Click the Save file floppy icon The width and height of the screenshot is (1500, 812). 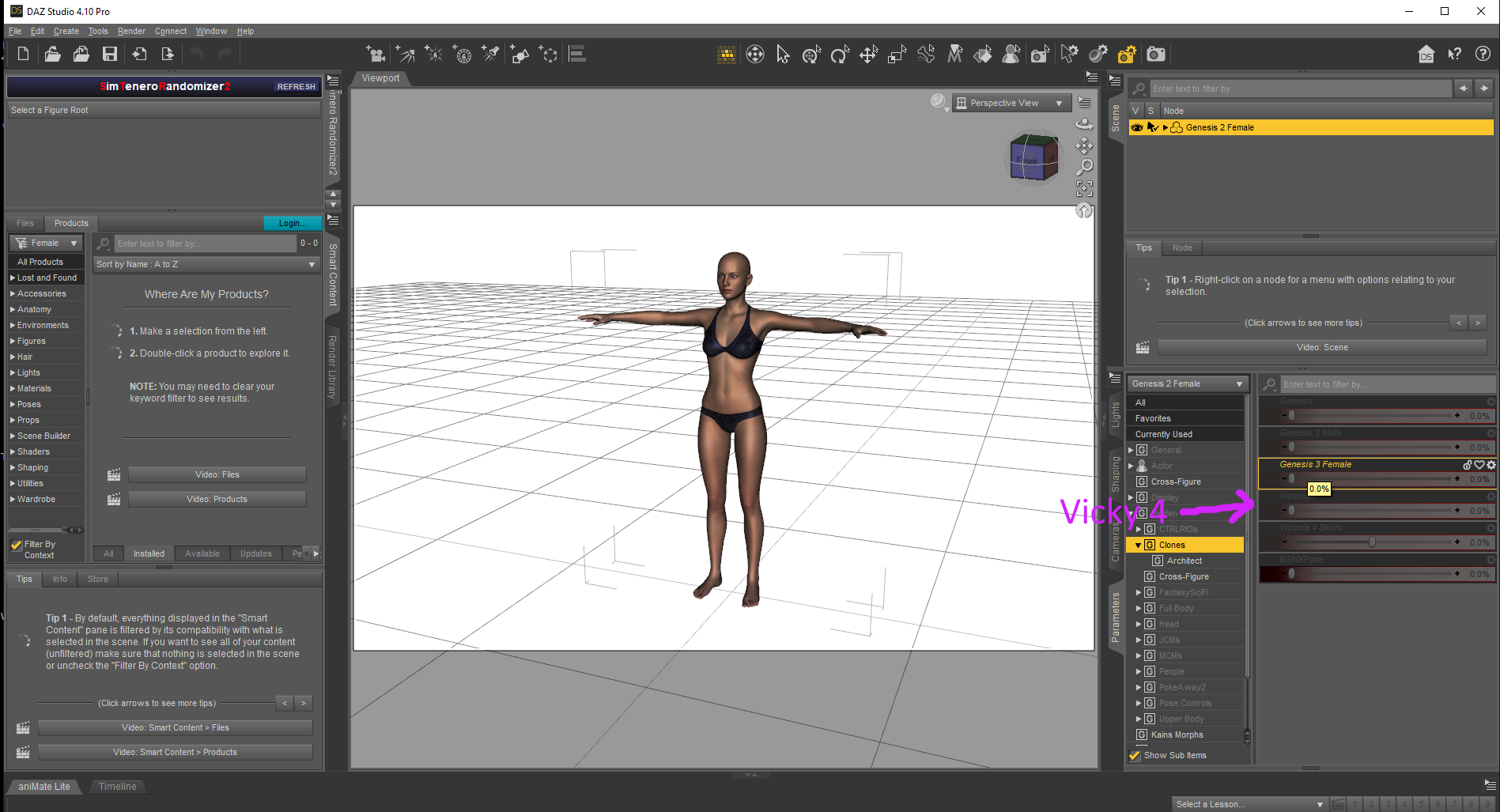pyautogui.click(x=110, y=54)
